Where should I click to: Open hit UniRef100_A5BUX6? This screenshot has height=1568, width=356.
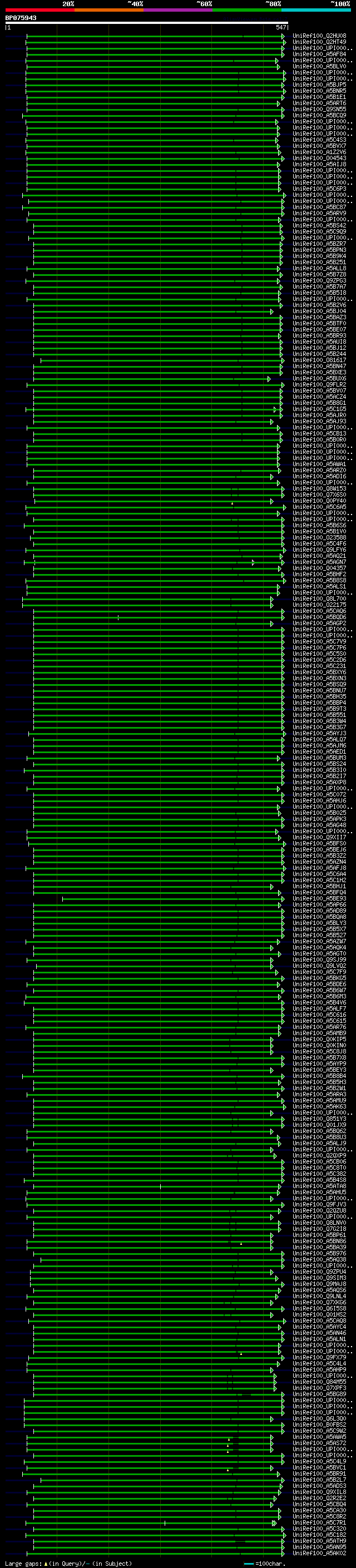[319, 379]
